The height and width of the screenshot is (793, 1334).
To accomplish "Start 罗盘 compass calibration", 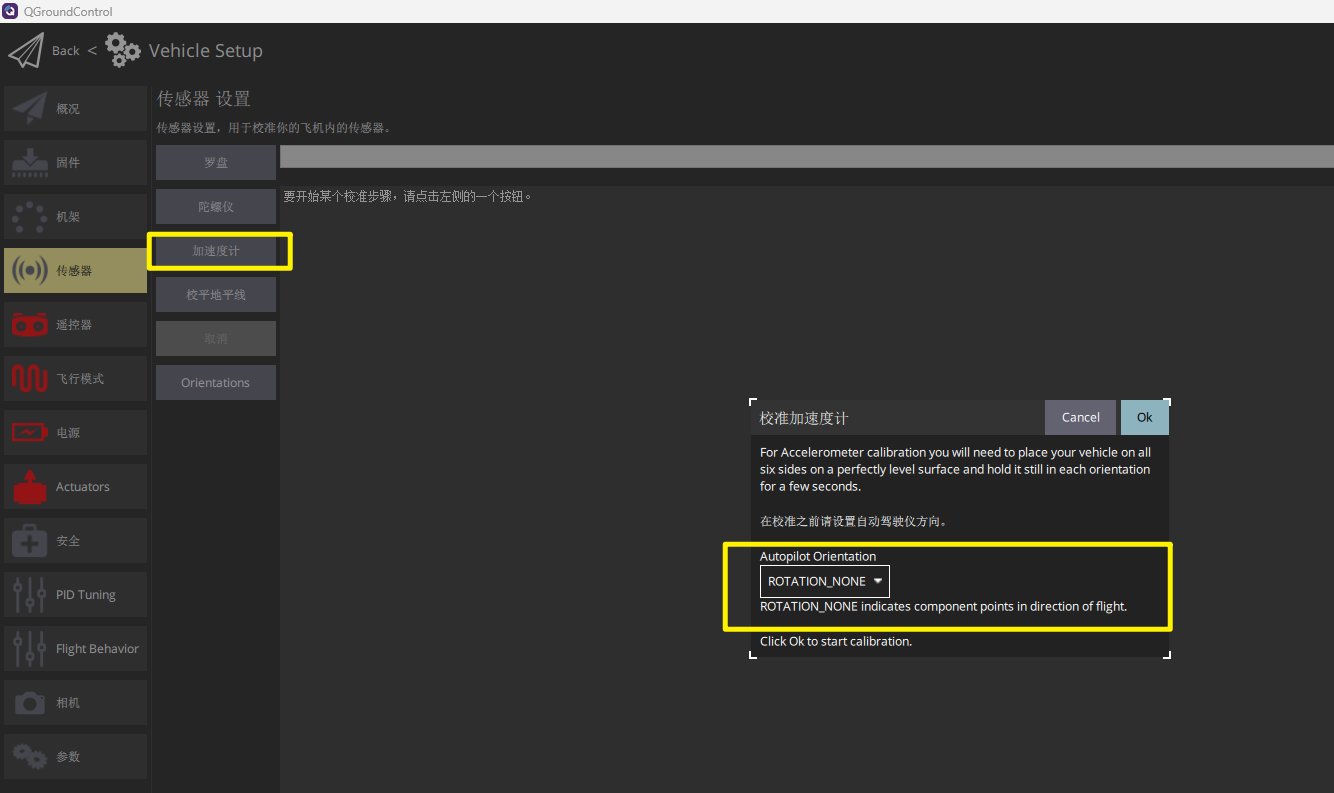I will click(216, 163).
